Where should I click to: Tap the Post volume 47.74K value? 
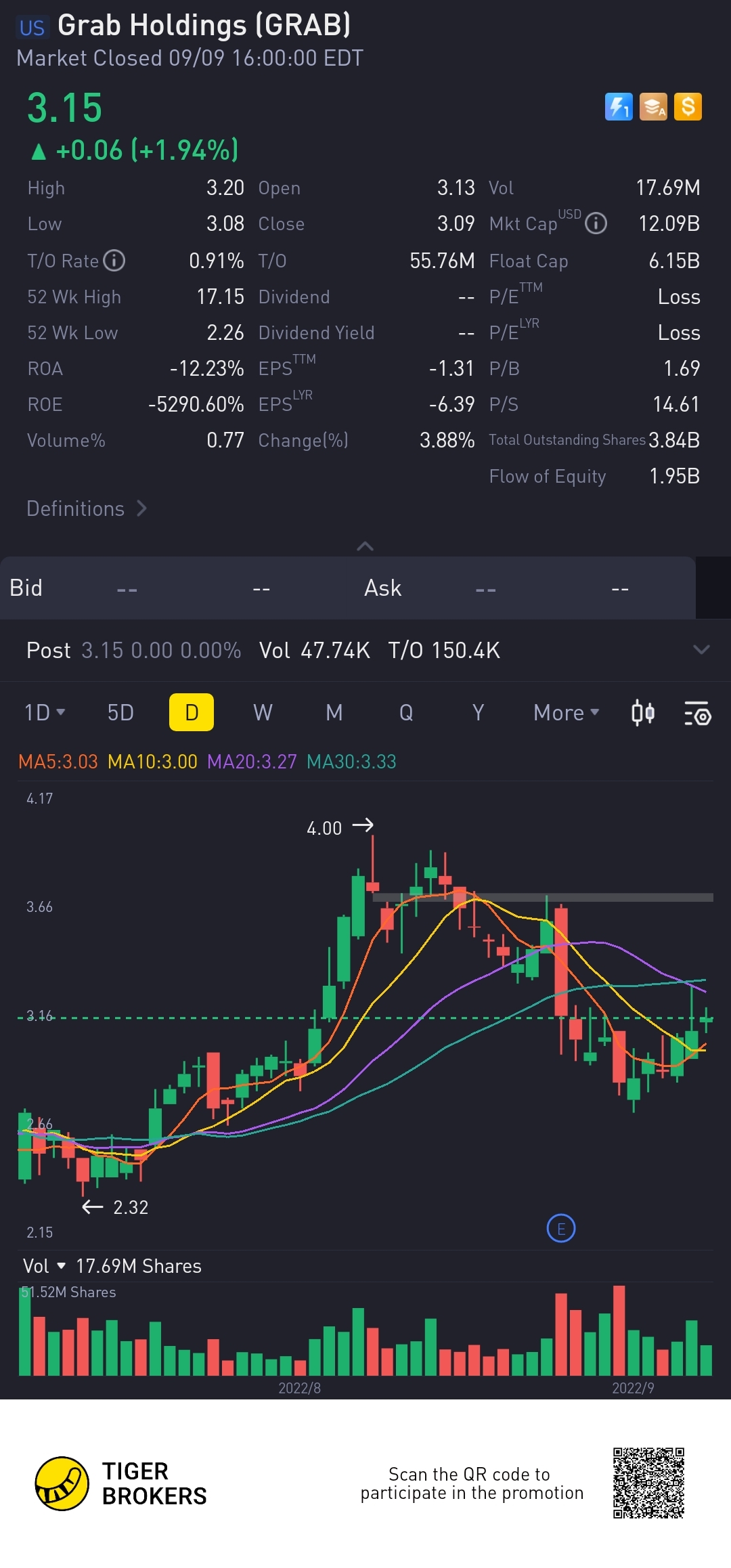click(335, 650)
